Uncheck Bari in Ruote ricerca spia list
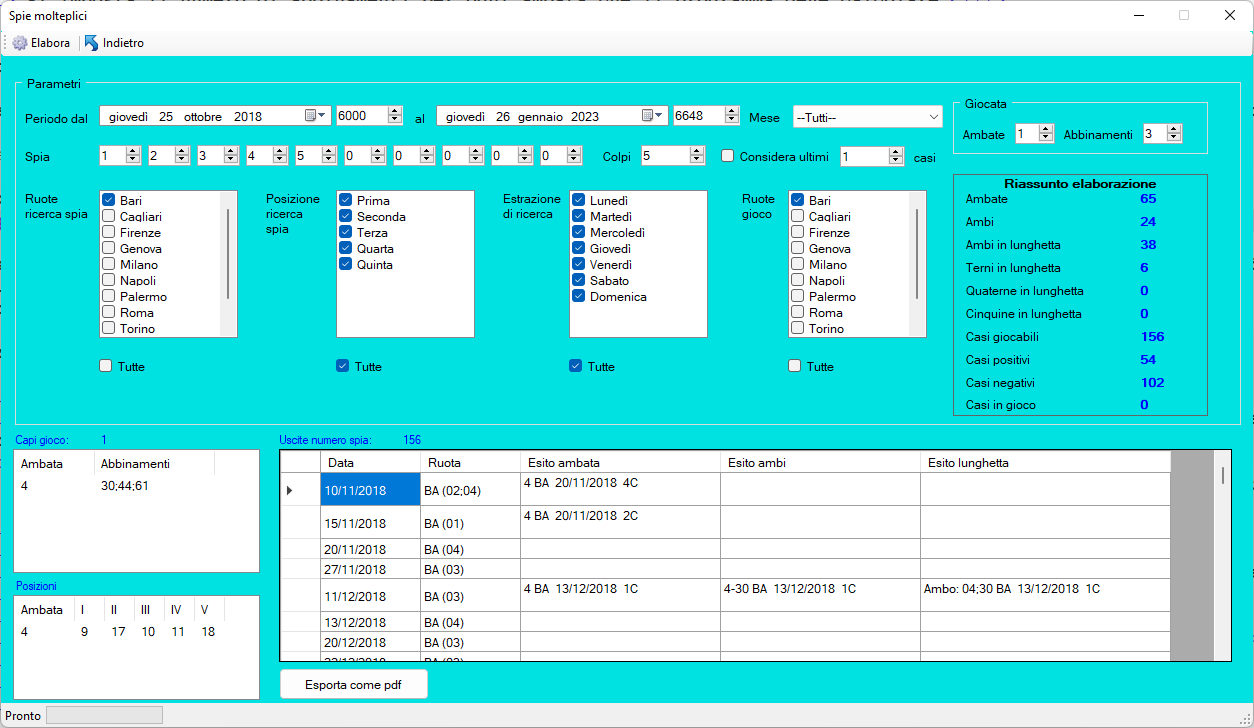 [x=109, y=200]
